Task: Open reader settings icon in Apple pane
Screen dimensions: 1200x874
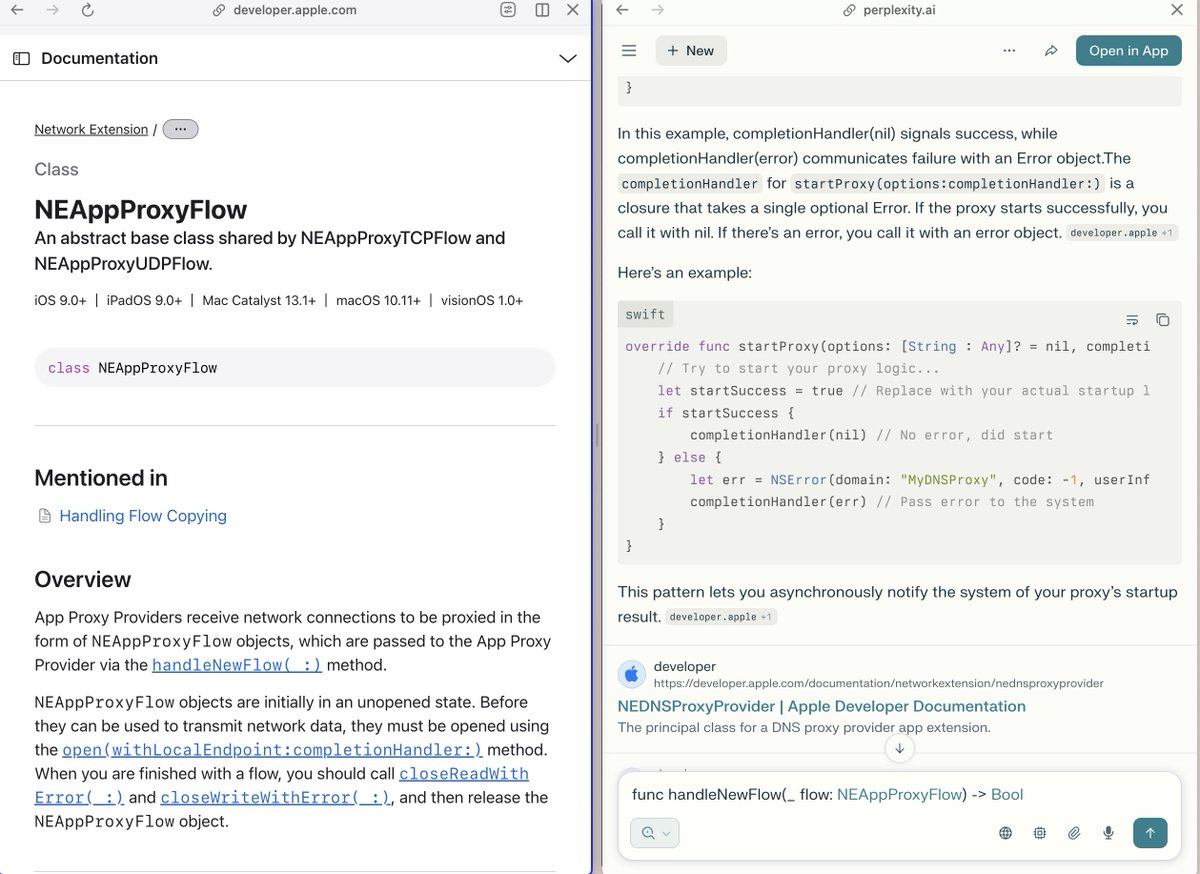Action: [x=508, y=10]
